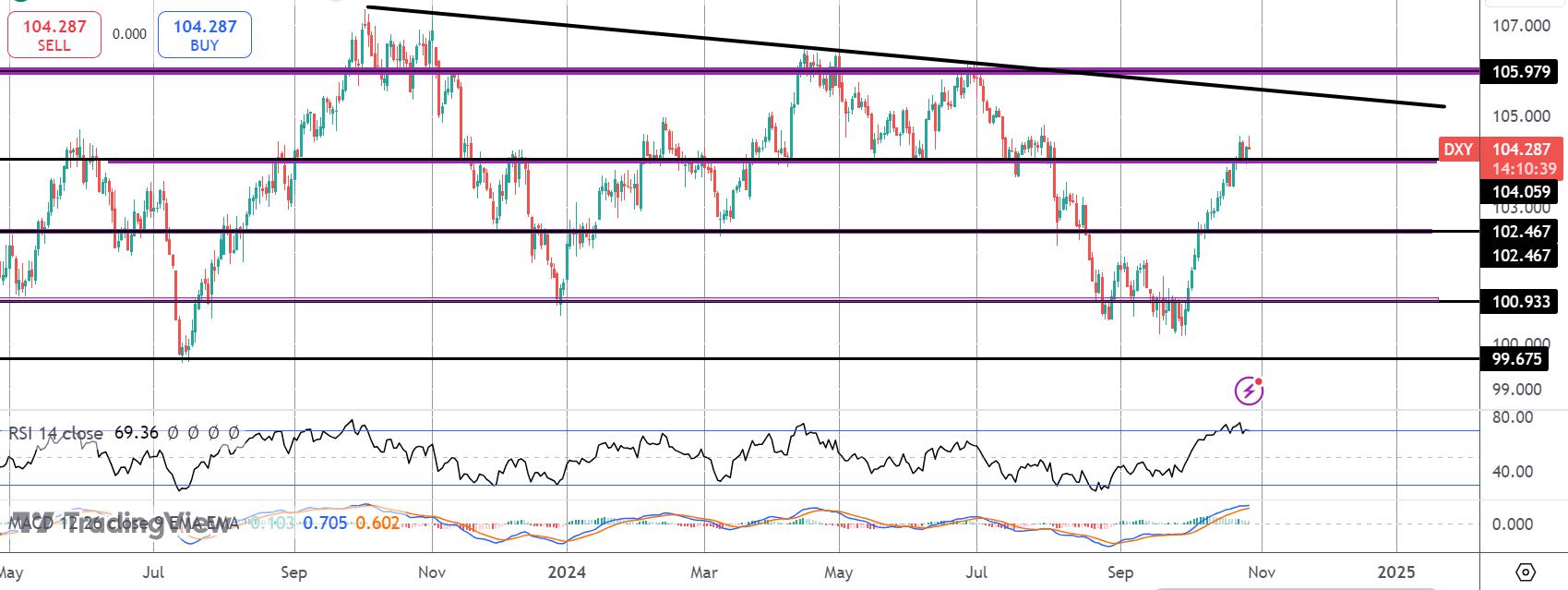Click the 2025 date label on time axis
Viewport: 1568px width, 590px height.
(x=1395, y=572)
